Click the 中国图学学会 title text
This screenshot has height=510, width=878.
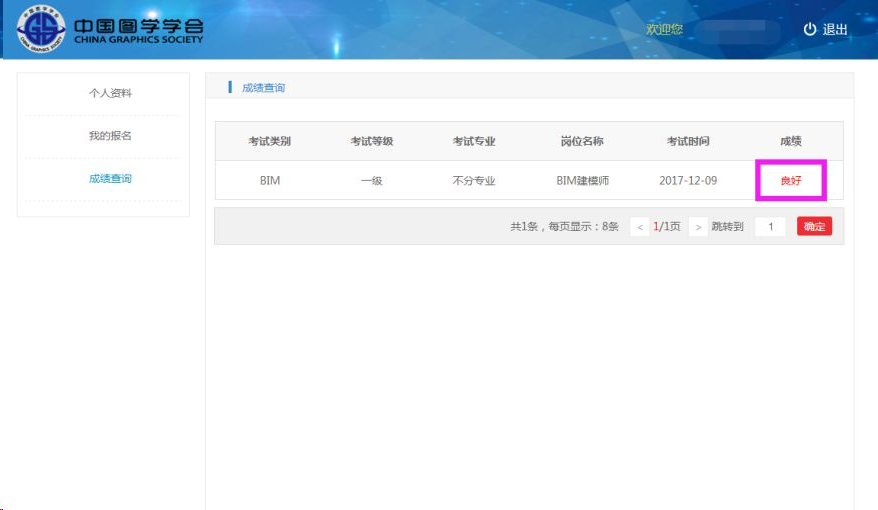coord(138,26)
